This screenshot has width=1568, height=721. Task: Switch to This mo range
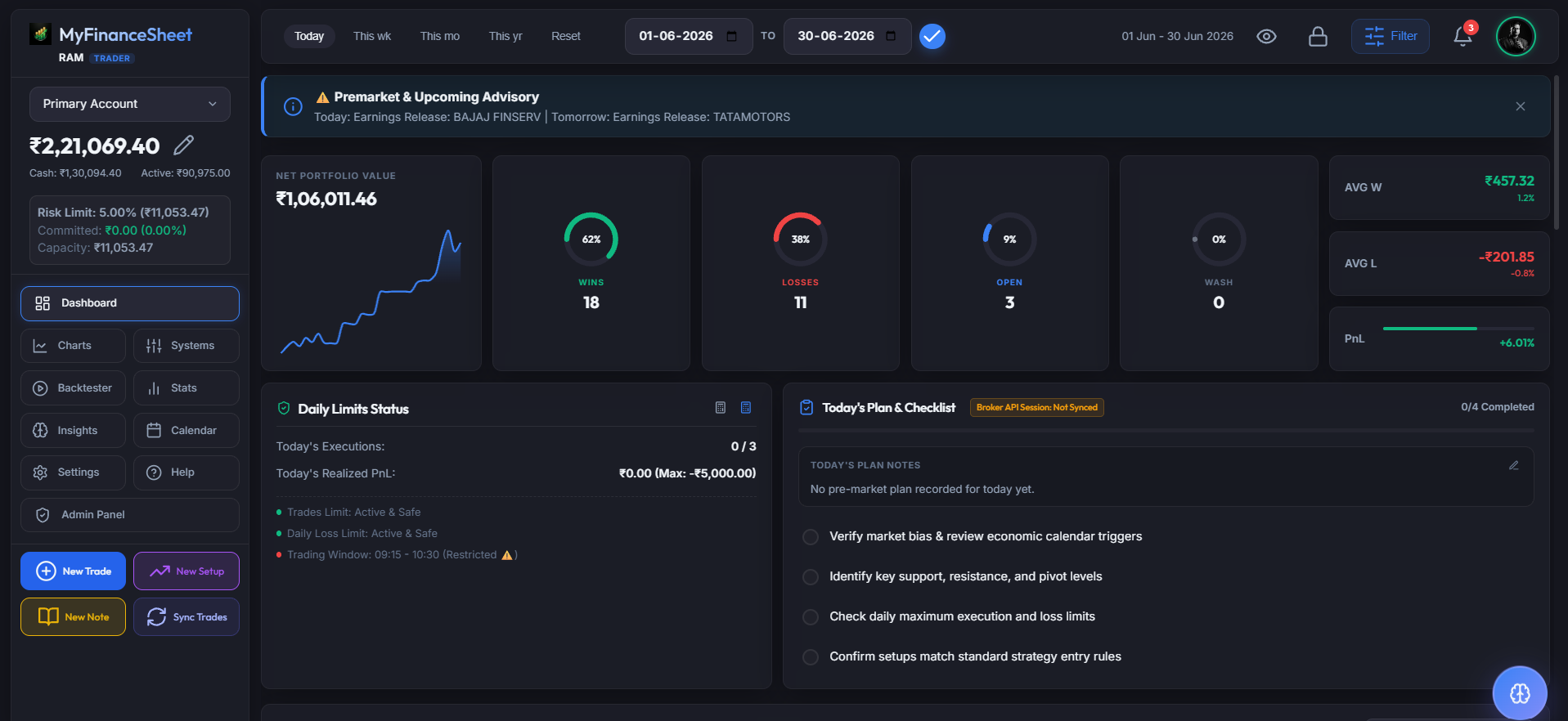[440, 36]
